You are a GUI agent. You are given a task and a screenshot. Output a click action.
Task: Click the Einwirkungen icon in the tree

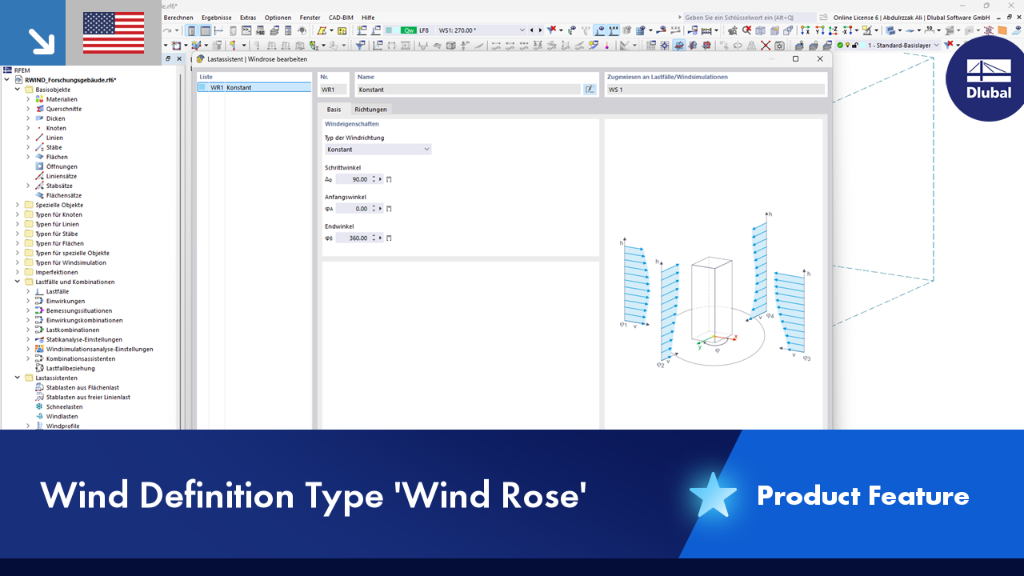39,301
